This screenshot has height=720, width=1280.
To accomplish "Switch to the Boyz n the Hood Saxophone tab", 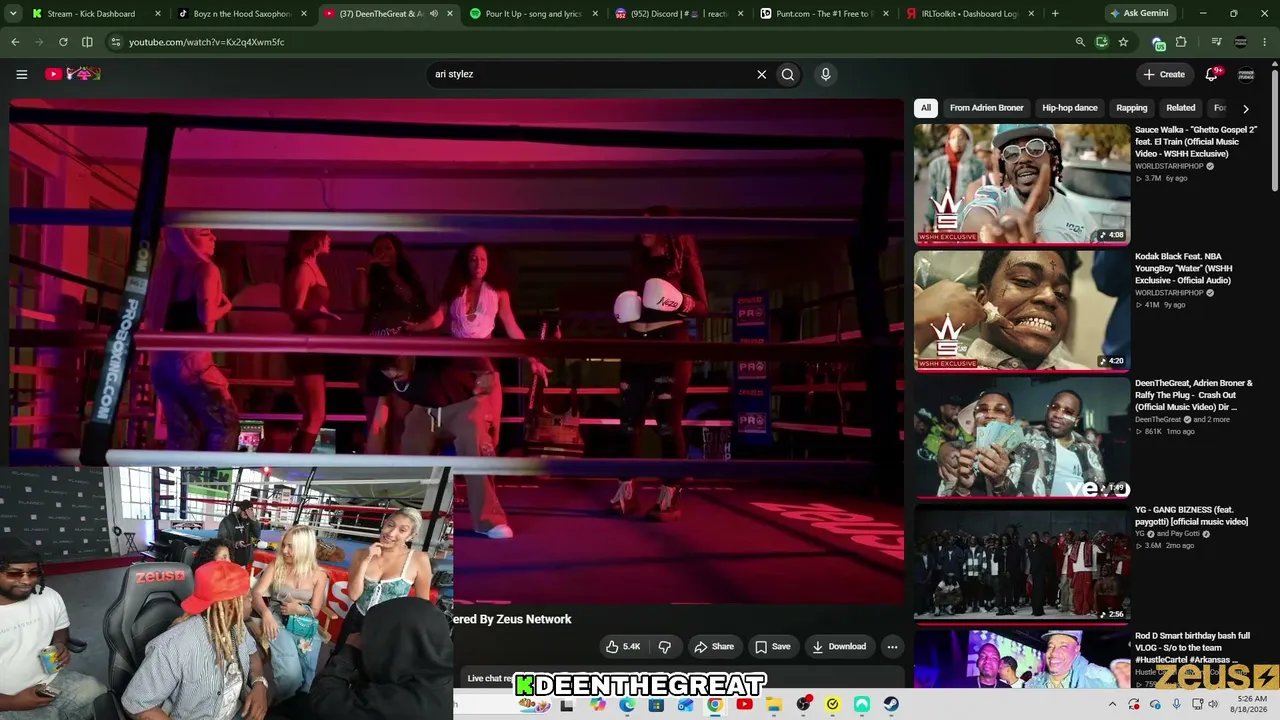I will pyautogui.click(x=243, y=14).
